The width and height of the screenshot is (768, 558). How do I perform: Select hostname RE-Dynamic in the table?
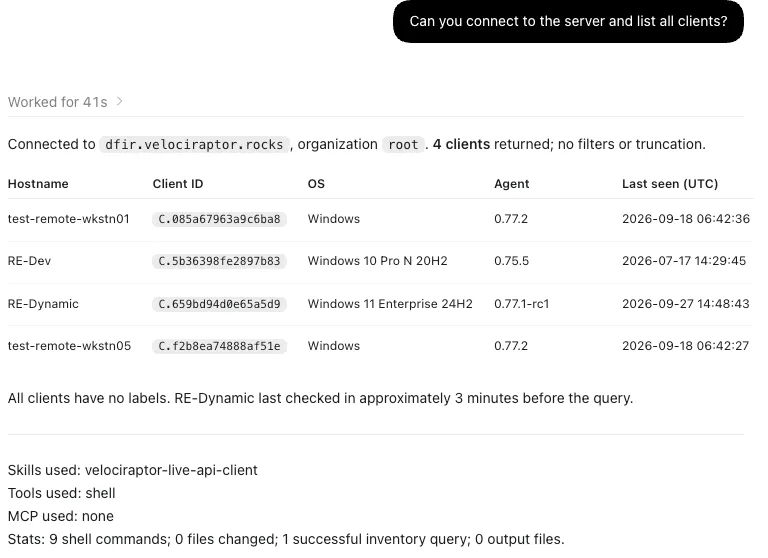click(43, 304)
